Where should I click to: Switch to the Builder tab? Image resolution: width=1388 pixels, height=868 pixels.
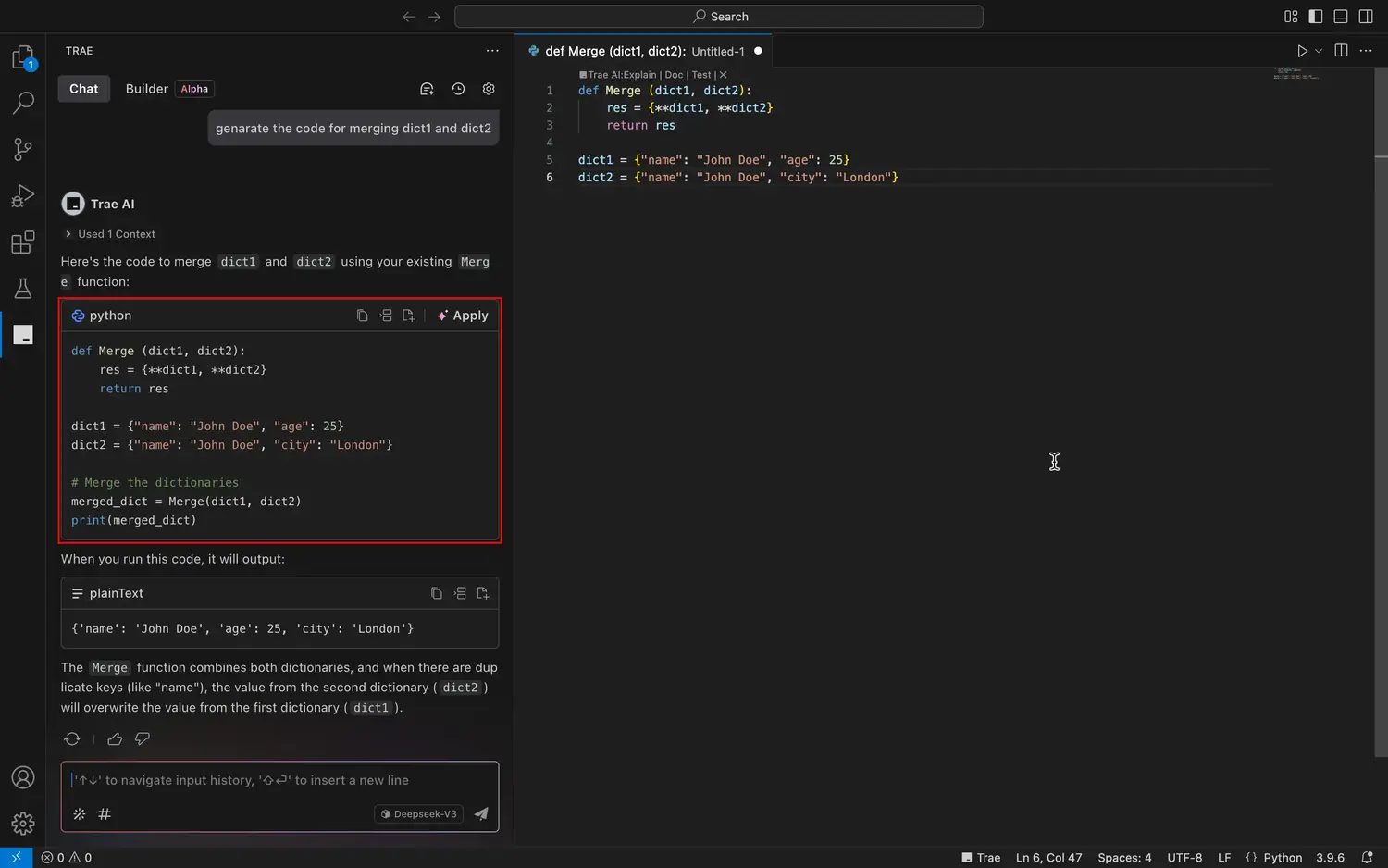[x=147, y=89]
